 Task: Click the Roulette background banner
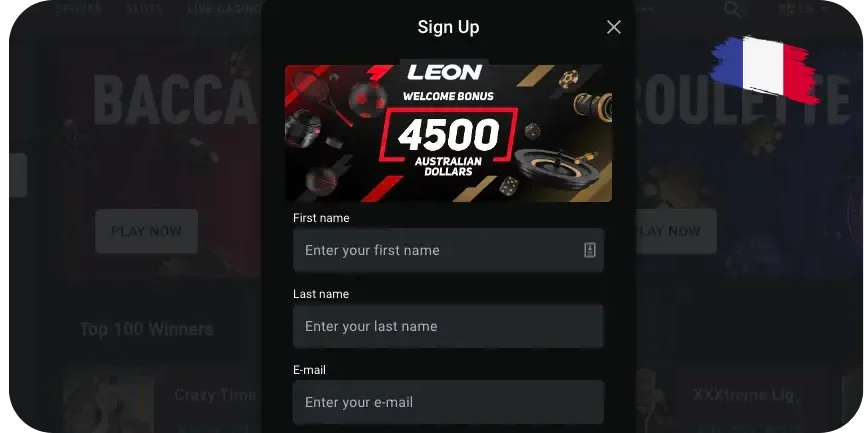tap(746, 160)
